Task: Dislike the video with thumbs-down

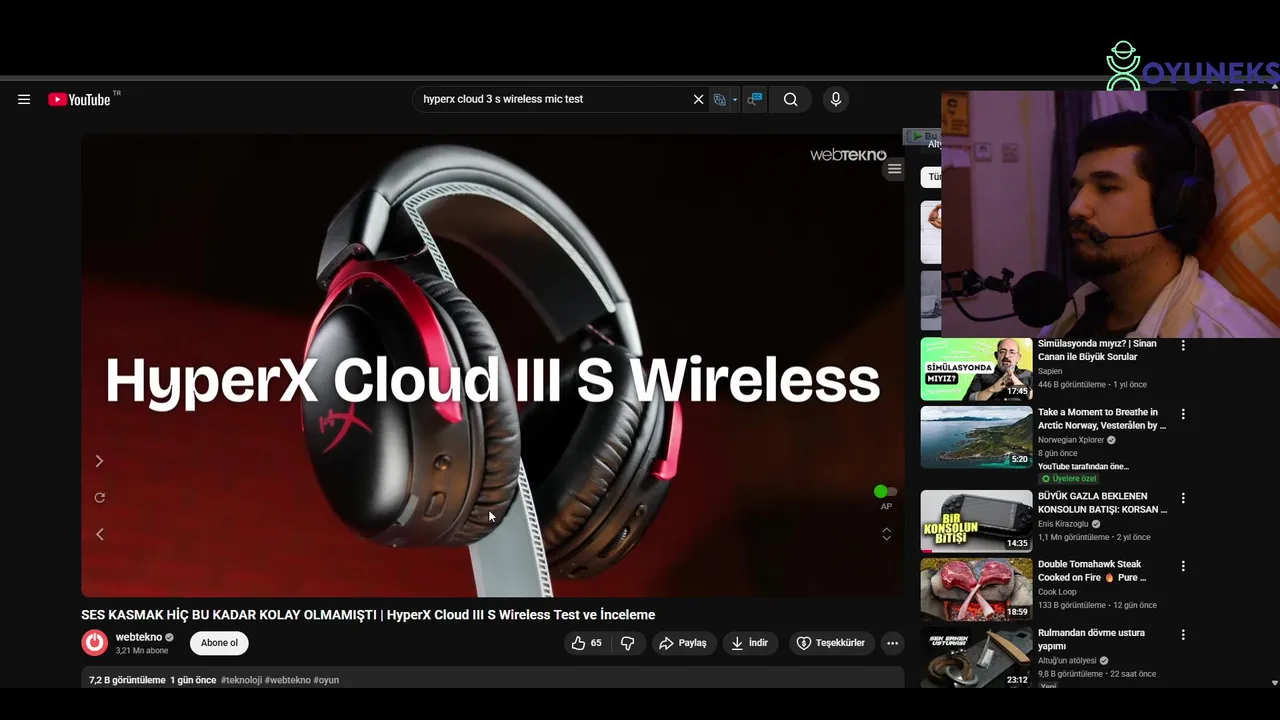Action: [627, 643]
